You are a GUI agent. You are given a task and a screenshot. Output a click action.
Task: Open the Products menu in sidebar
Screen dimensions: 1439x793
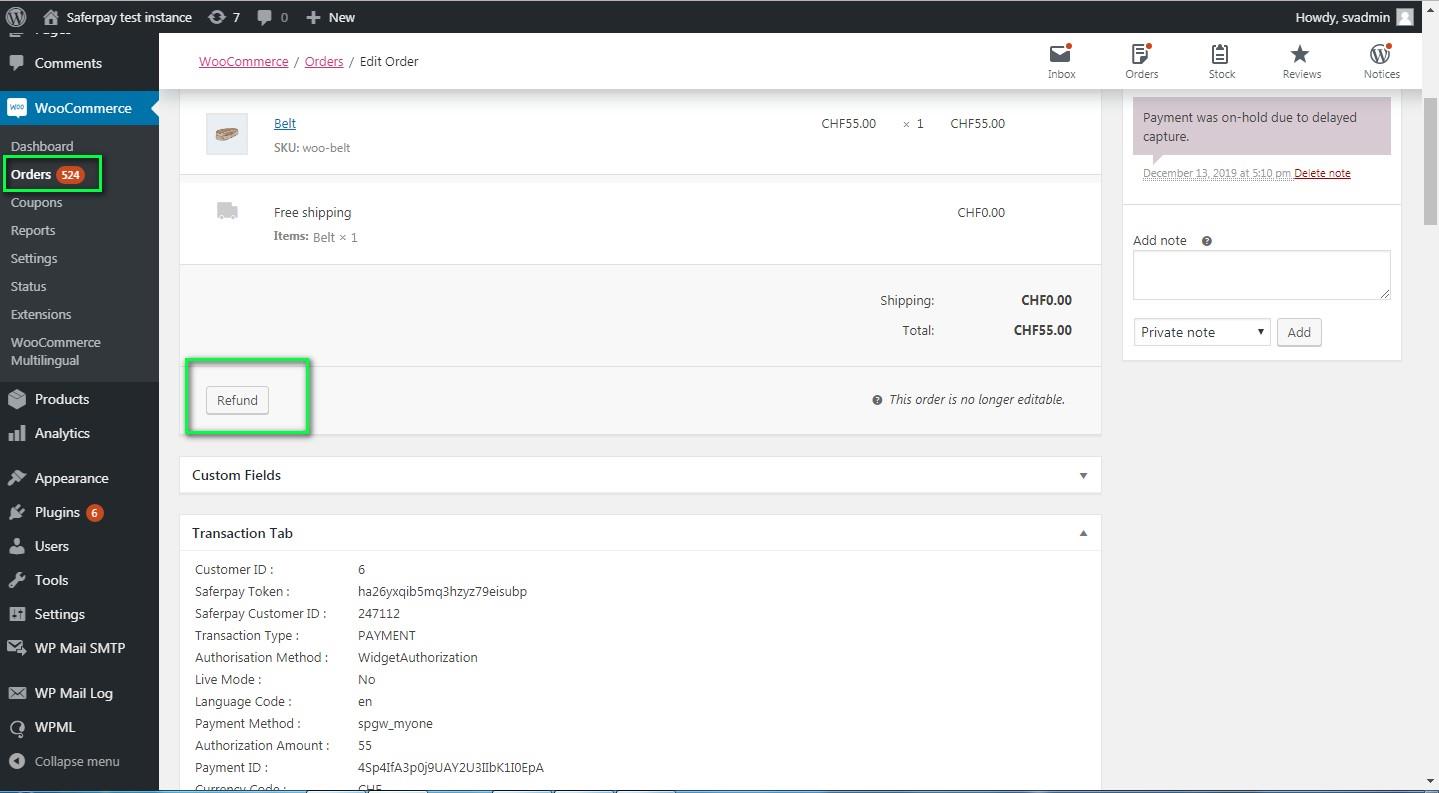click(x=62, y=399)
